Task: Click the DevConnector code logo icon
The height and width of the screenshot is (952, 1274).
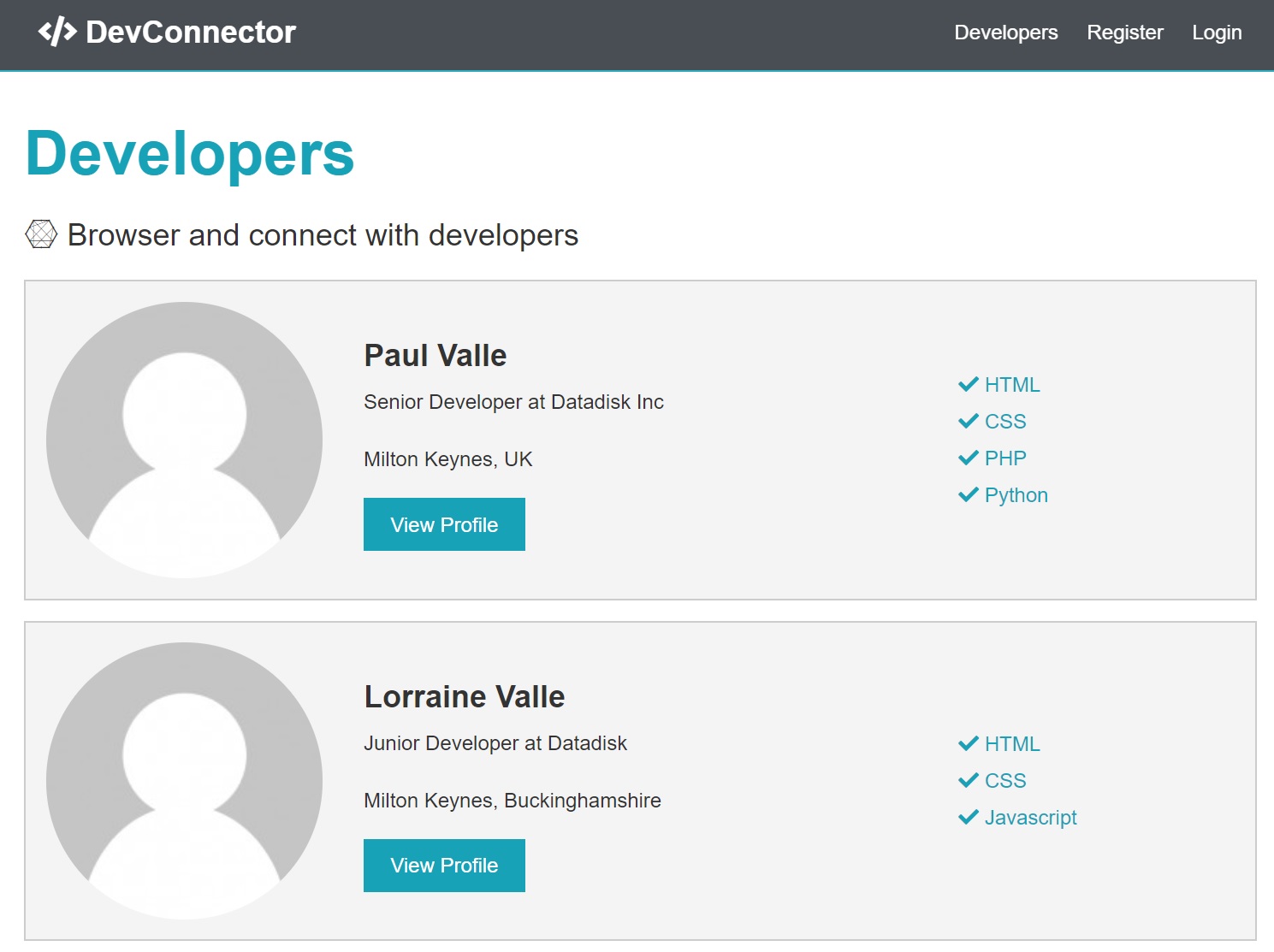Action: click(x=57, y=33)
